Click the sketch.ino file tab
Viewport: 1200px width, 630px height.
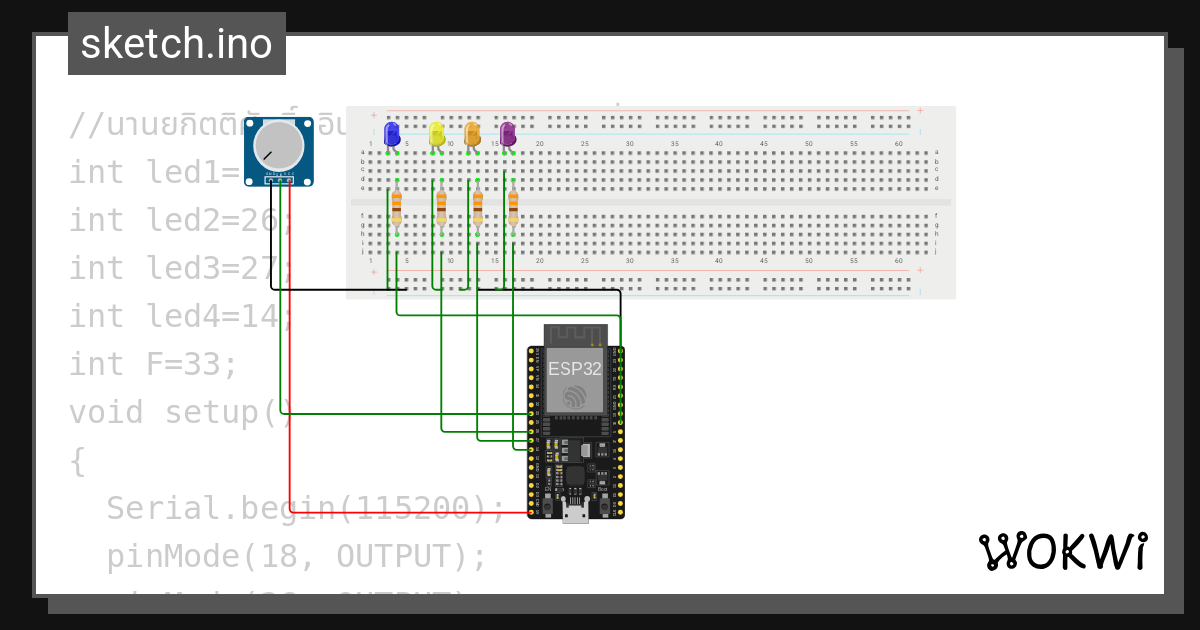[x=177, y=44]
